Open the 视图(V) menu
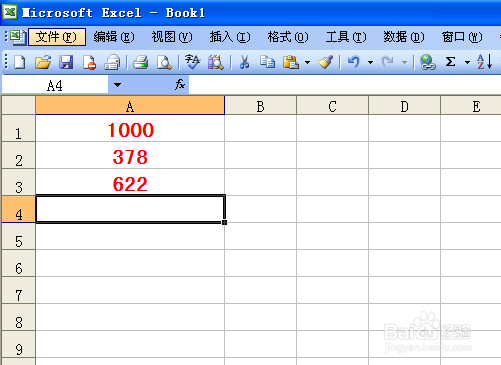Image resolution: width=501 pixels, height=365 pixels. coord(172,37)
